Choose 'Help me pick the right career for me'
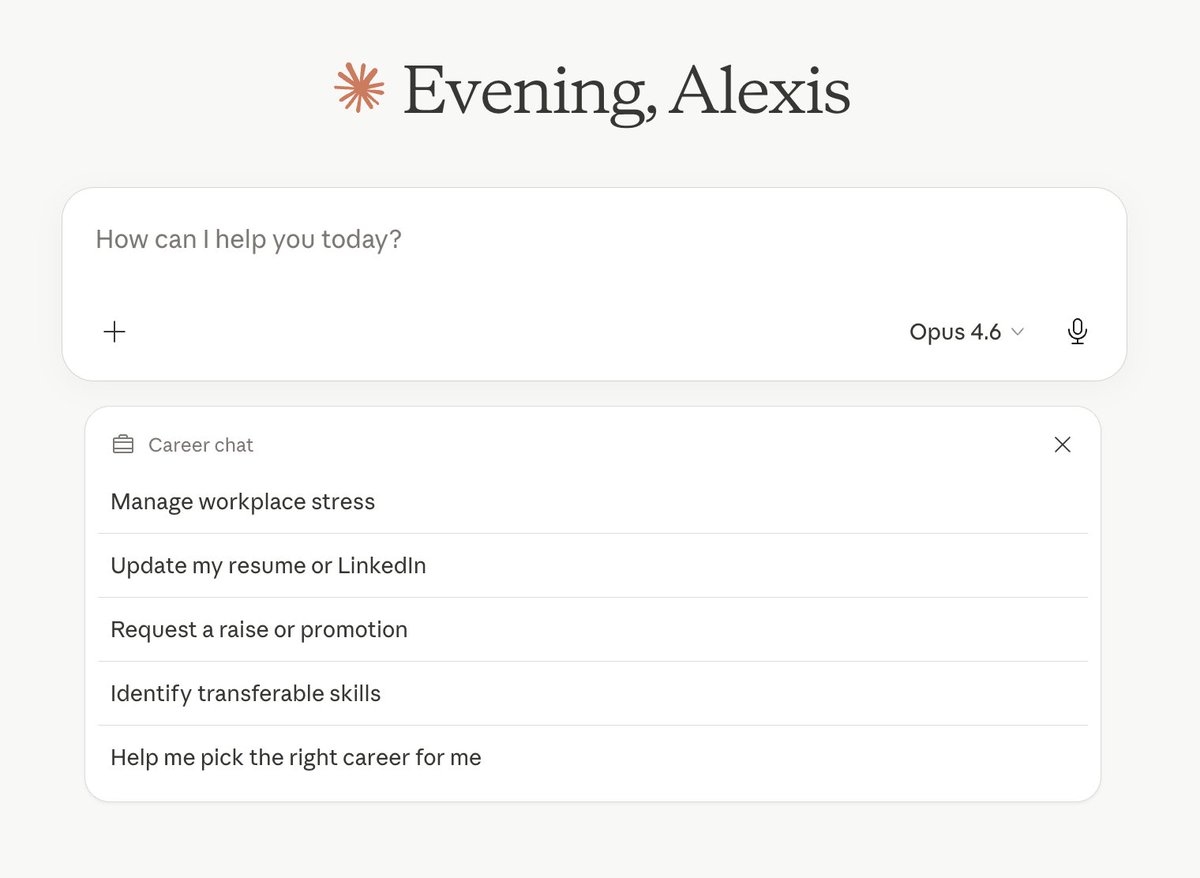Screen dimensions: 1200x878 click(593, 758)
